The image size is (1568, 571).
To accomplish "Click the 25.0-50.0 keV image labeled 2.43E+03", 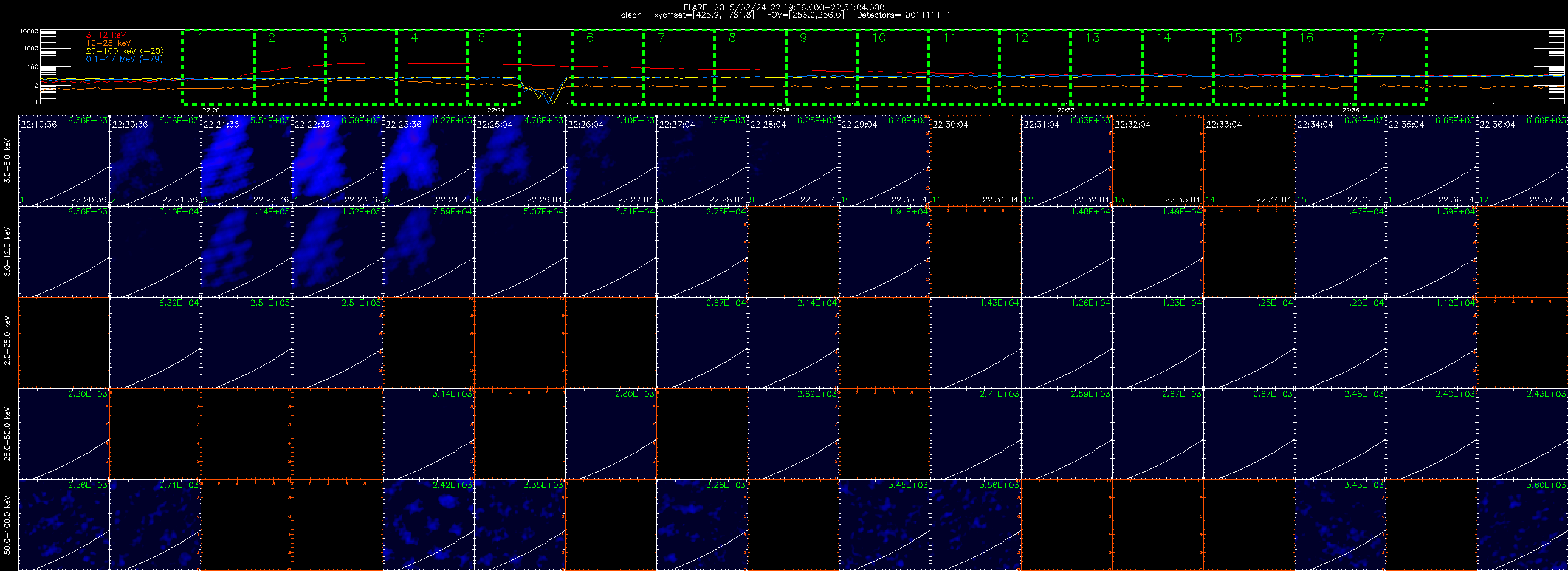I will tap(1522, 434).
